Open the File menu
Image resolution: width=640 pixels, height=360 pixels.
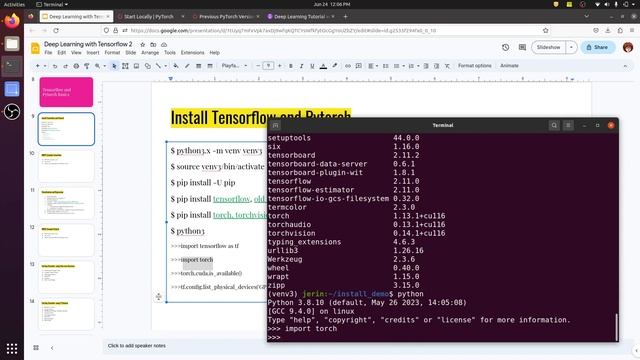(48, 53)
